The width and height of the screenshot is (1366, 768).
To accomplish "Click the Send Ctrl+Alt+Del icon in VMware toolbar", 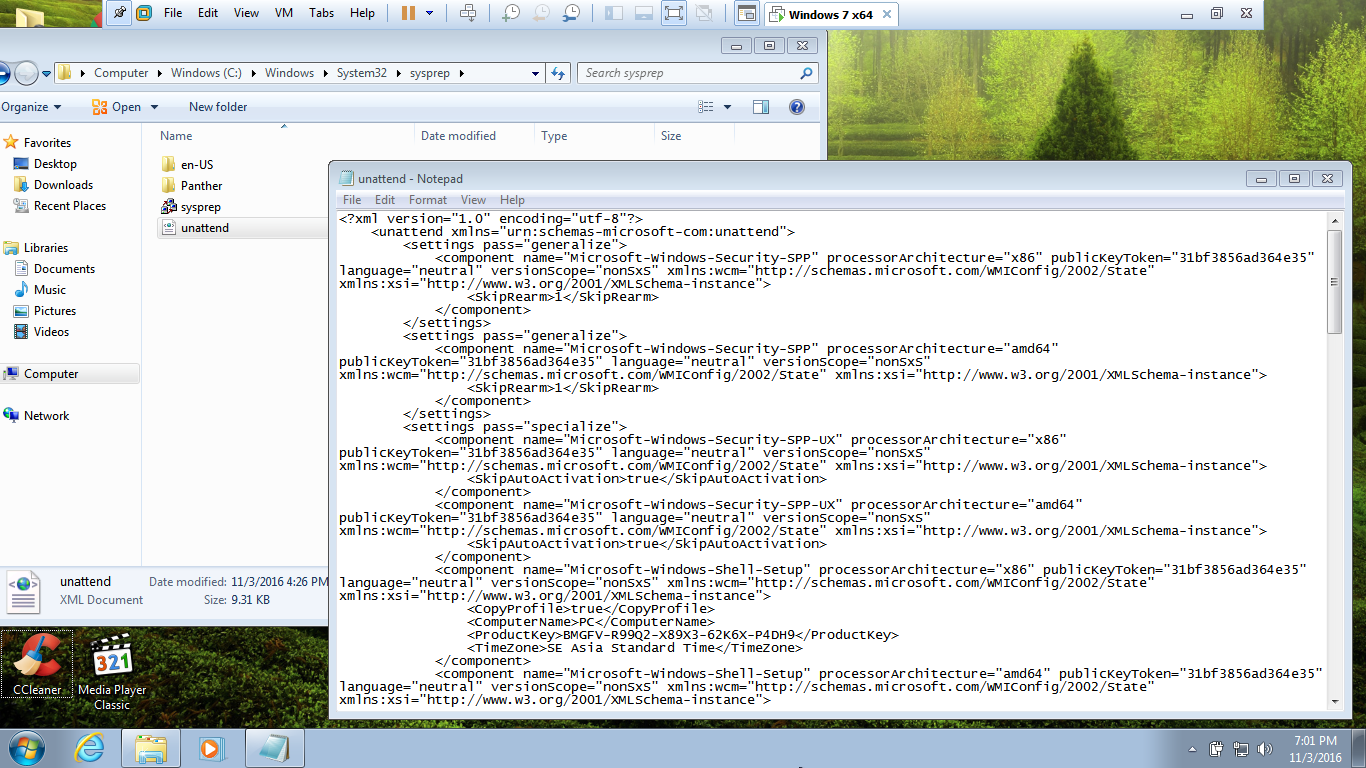I will pos(467,13).
